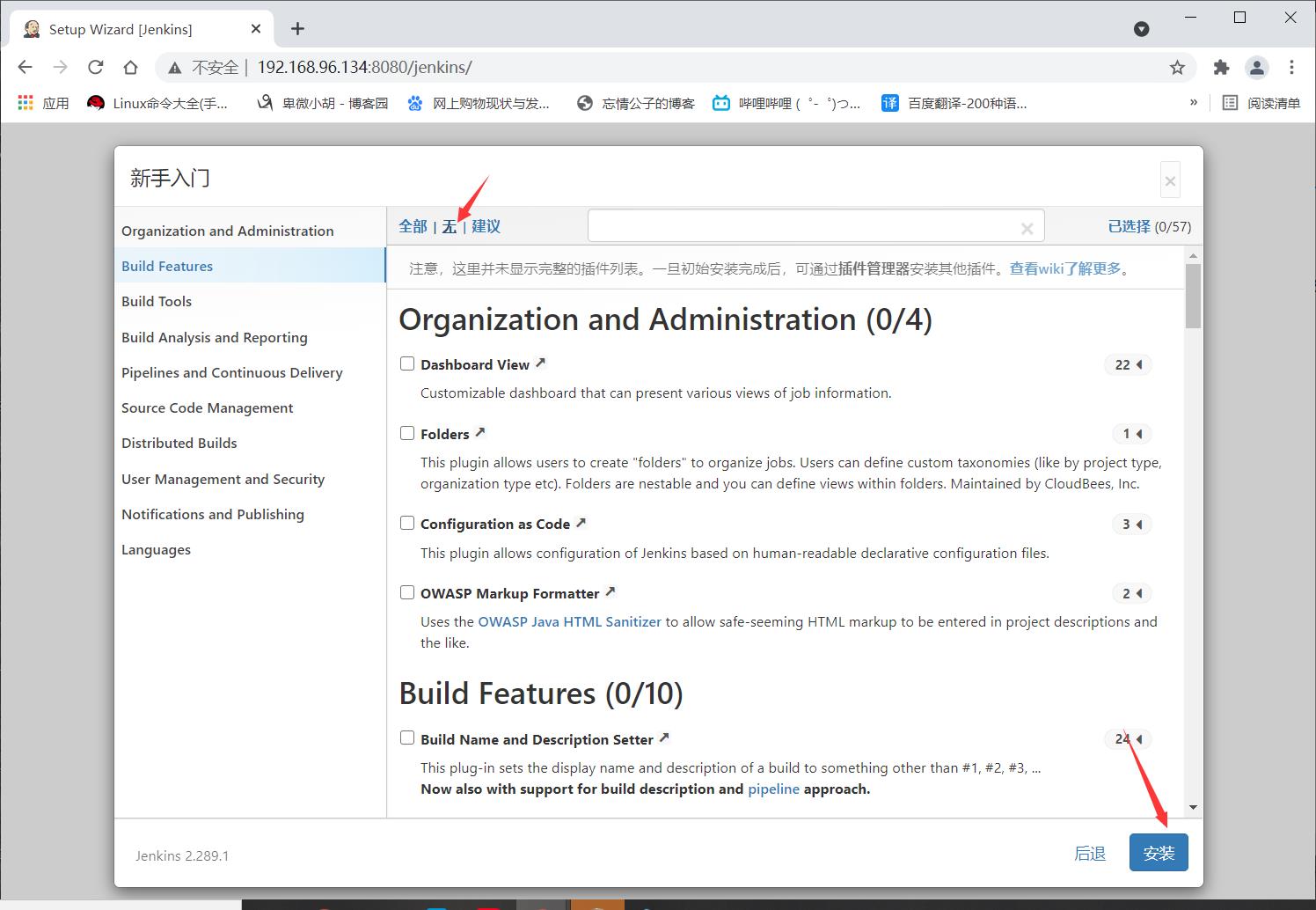Open Build Name and Description Setter link icon
1316x910 pixels.
[x=664, y=738]
